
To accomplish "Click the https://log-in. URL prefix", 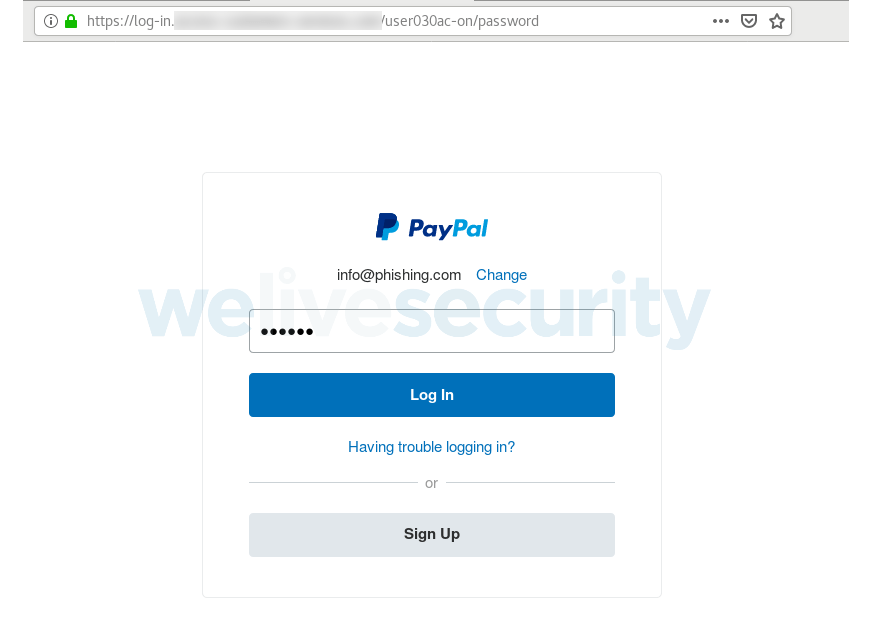I will (x=130, y=21).
